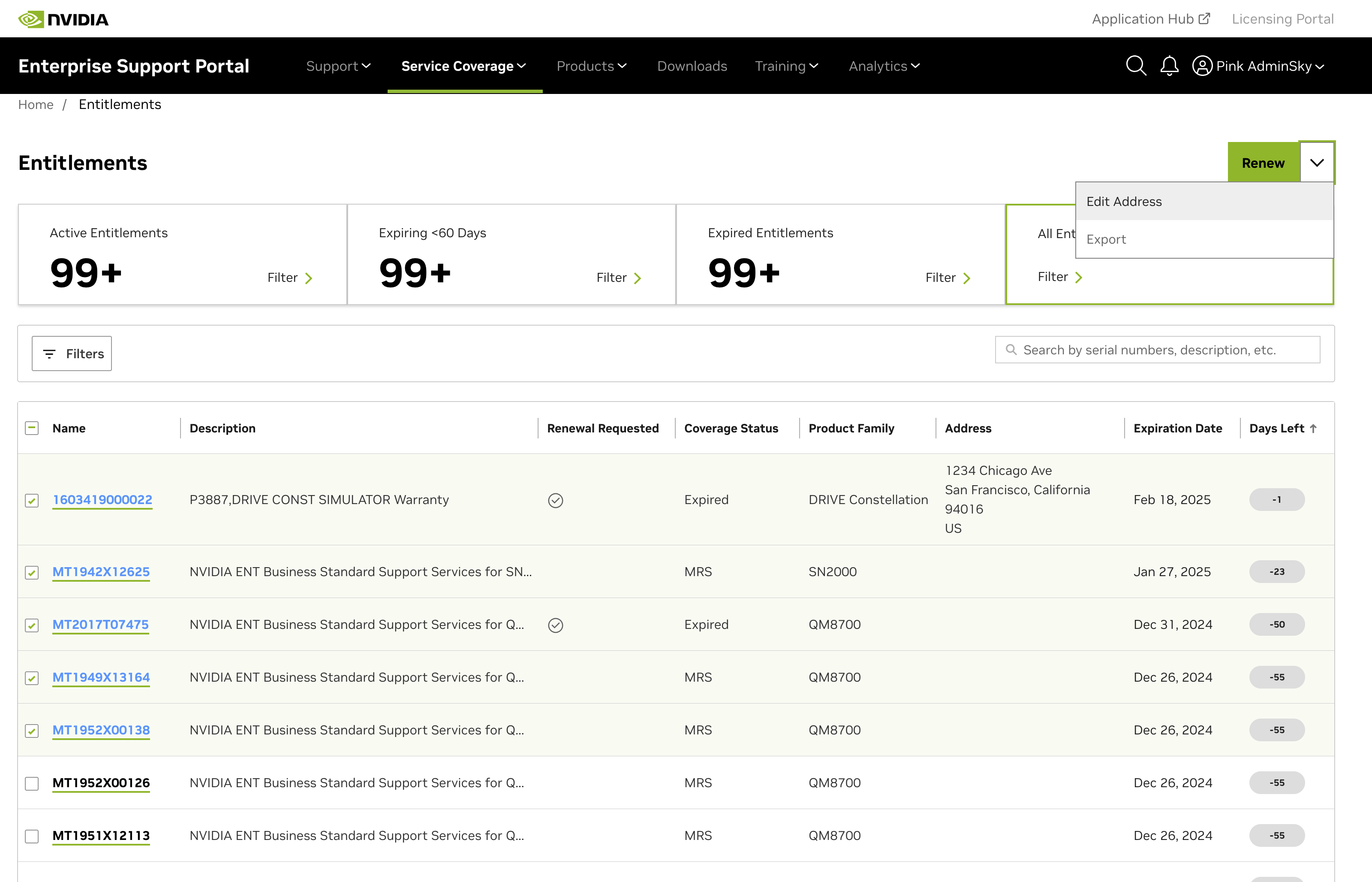
Task: Click the Renew button
Action: 1263,163
